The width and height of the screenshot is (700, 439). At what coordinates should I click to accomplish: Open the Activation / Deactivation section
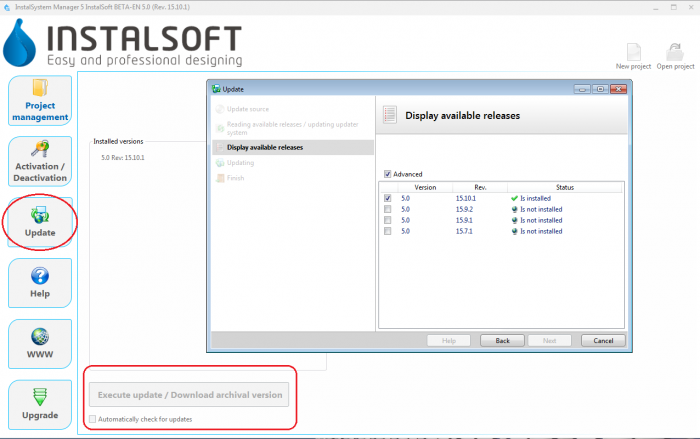(x=40, y=161)
